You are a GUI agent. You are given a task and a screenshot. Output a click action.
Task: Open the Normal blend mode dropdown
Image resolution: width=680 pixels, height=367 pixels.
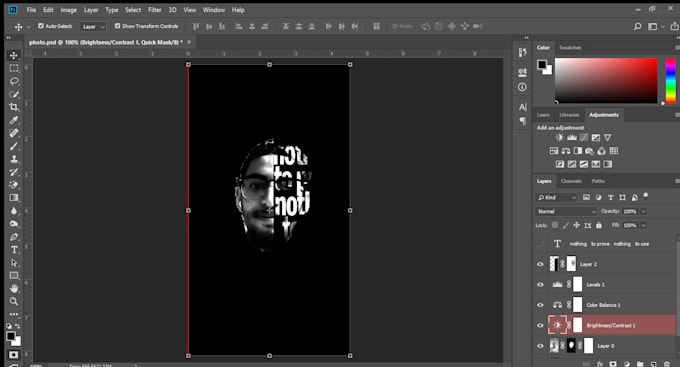click(566, 211)
